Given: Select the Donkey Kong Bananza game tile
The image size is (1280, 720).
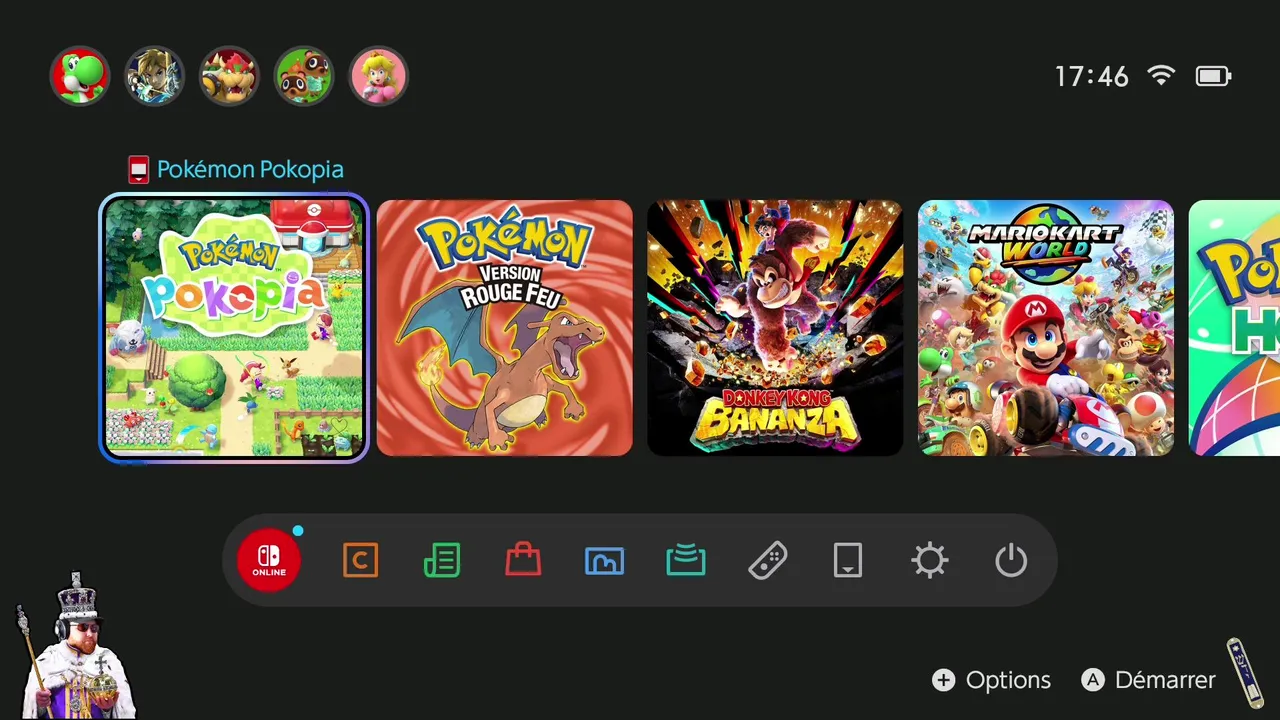Looking at the screenshot, I should click(775, 328).
